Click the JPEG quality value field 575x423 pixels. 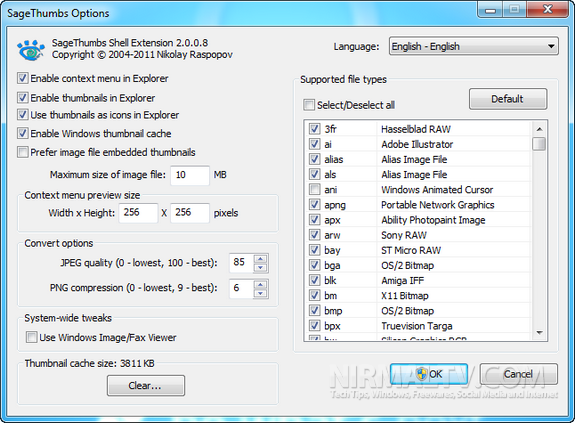pos(242,262)
